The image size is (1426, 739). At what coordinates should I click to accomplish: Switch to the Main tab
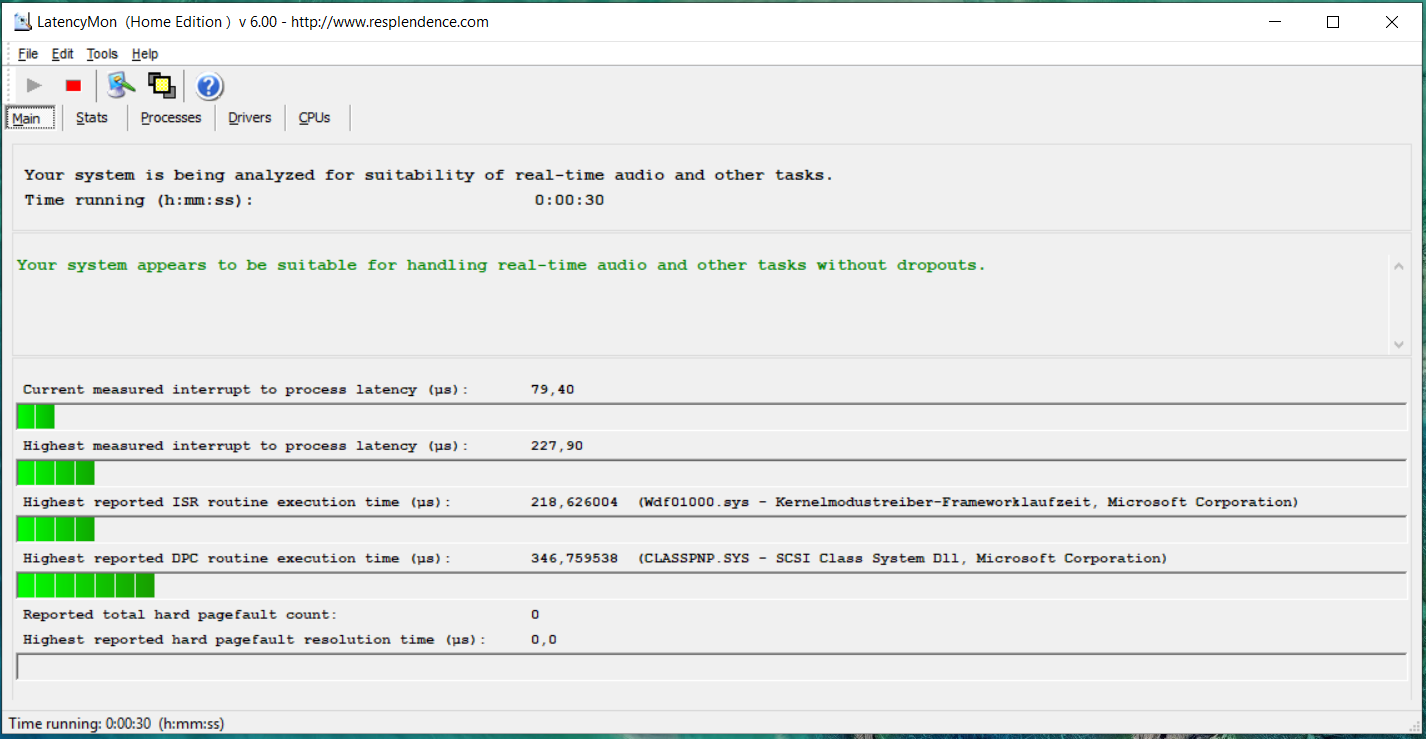(27, 118)
